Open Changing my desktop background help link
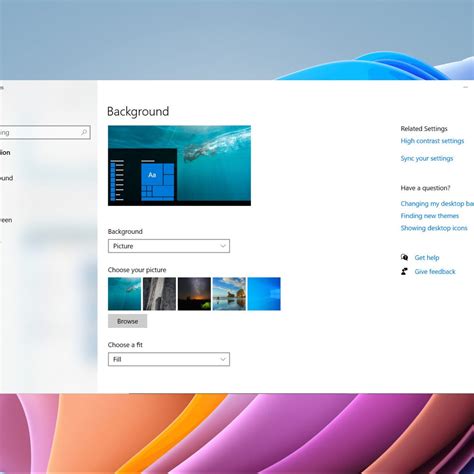The height and width of the screenshot is (474, 474). pyautogui.click(x=437, y=204)
